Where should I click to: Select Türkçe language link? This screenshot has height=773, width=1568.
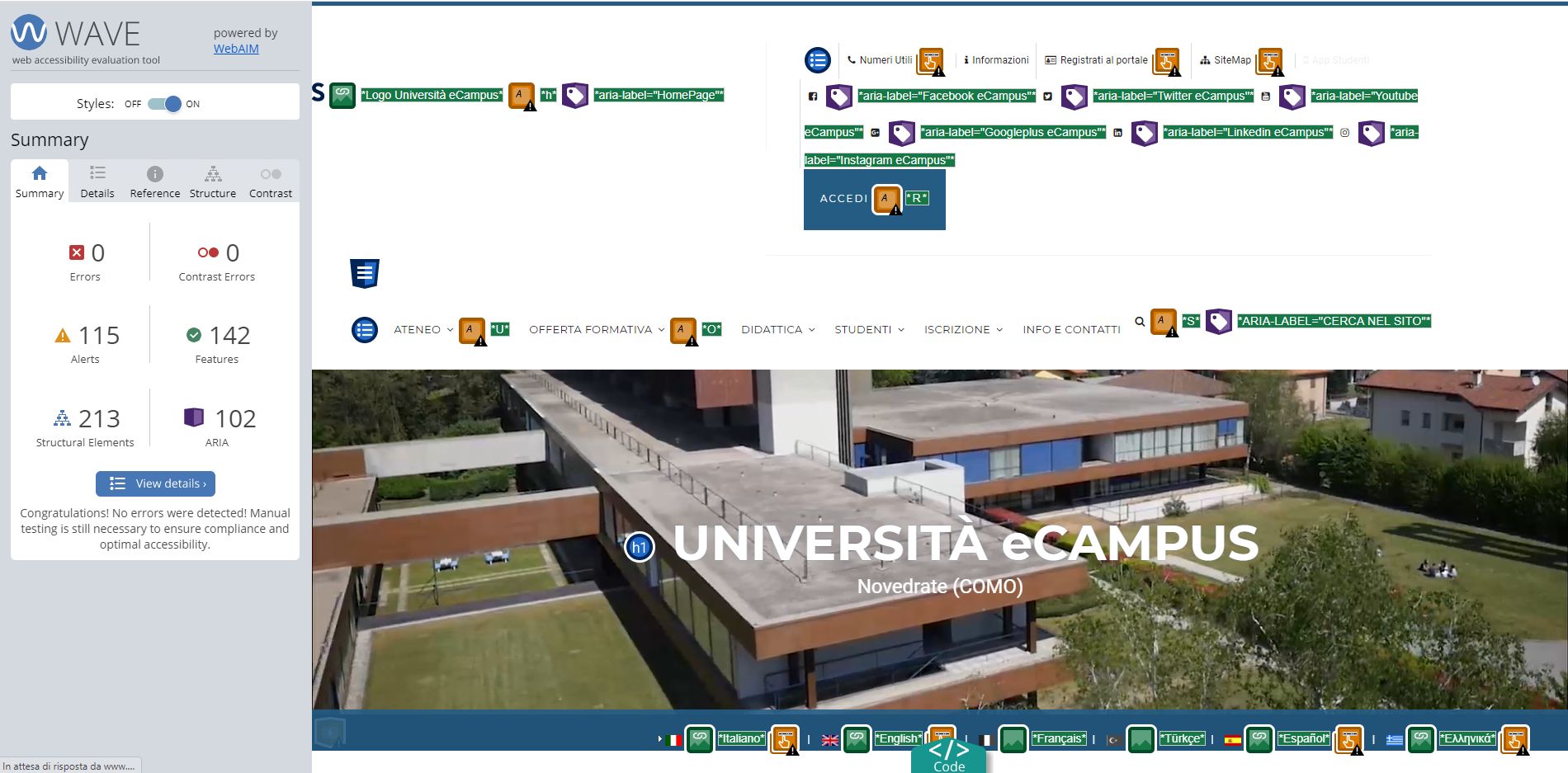click(1182, 738)
